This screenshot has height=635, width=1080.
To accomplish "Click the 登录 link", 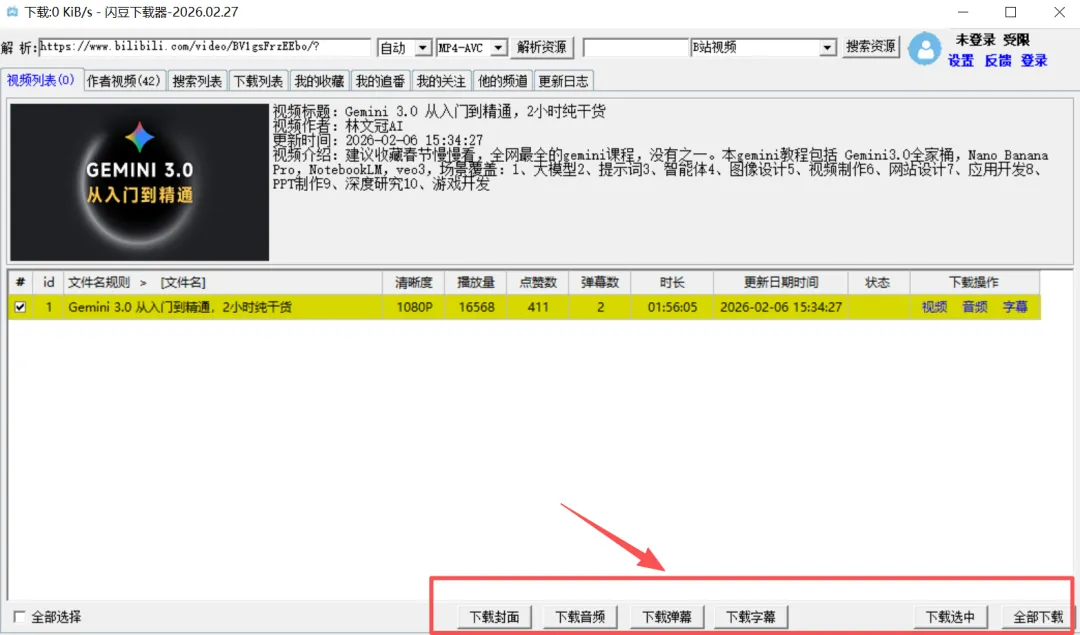I will coord(1034,61).
